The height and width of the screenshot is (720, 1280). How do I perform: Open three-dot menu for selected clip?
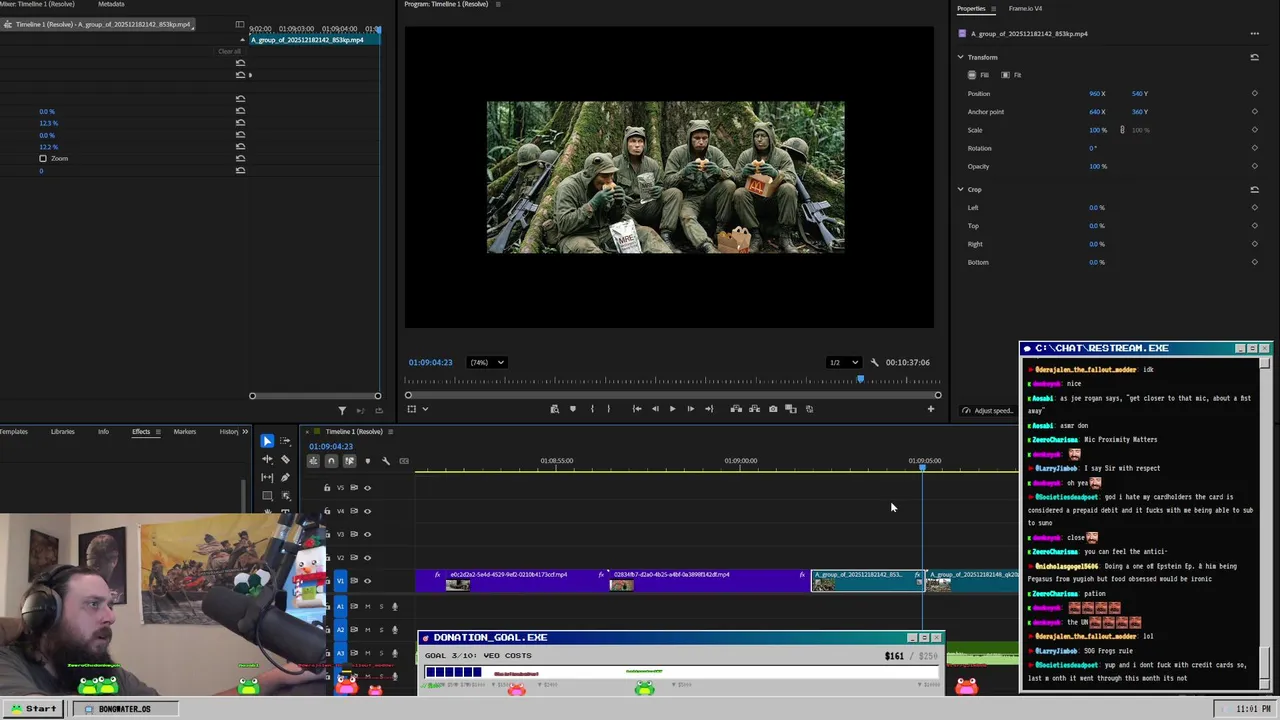[x=1254, y=34]
